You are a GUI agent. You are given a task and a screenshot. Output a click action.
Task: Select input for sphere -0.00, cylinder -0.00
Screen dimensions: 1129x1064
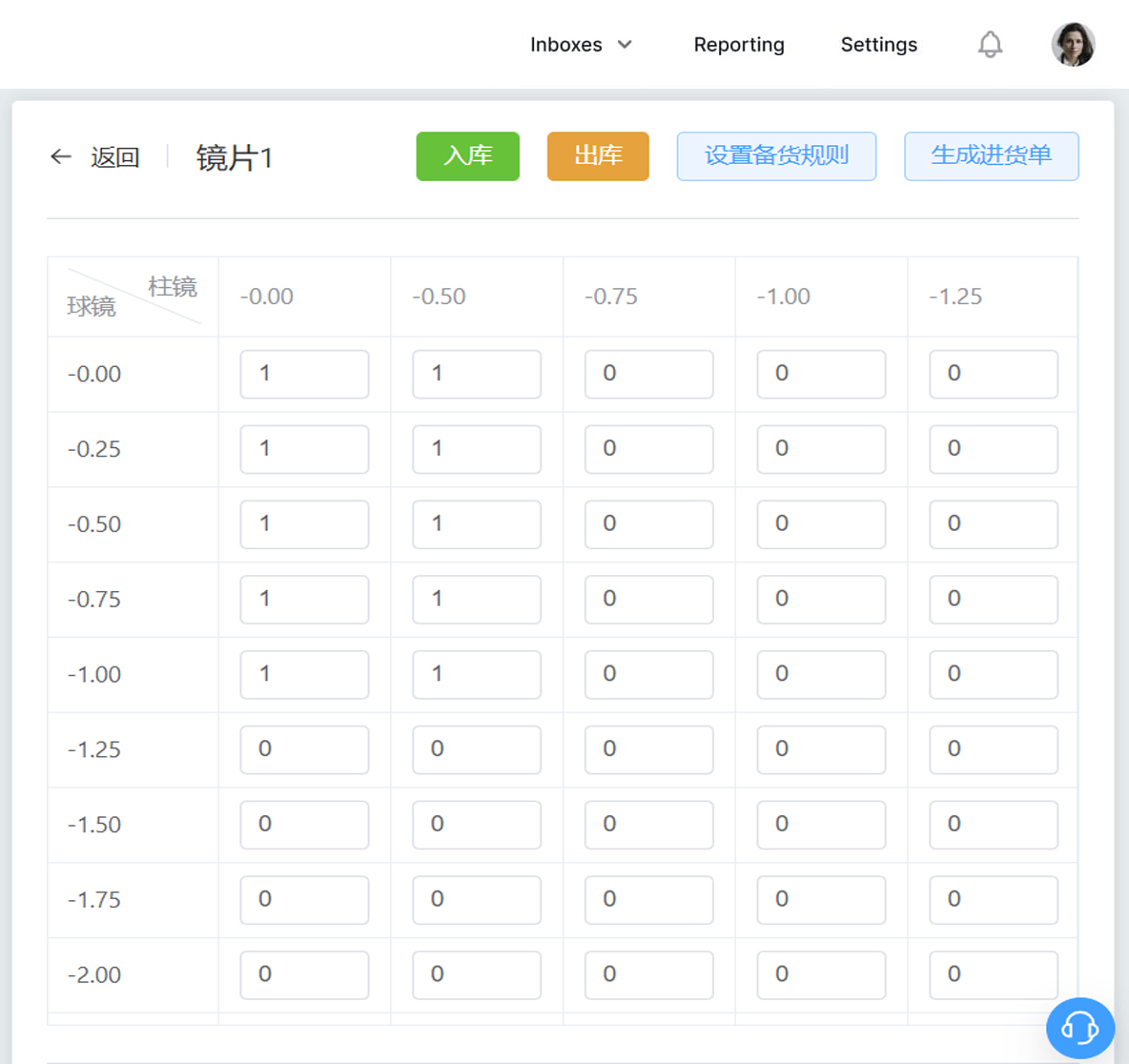[x=304, y=374]
